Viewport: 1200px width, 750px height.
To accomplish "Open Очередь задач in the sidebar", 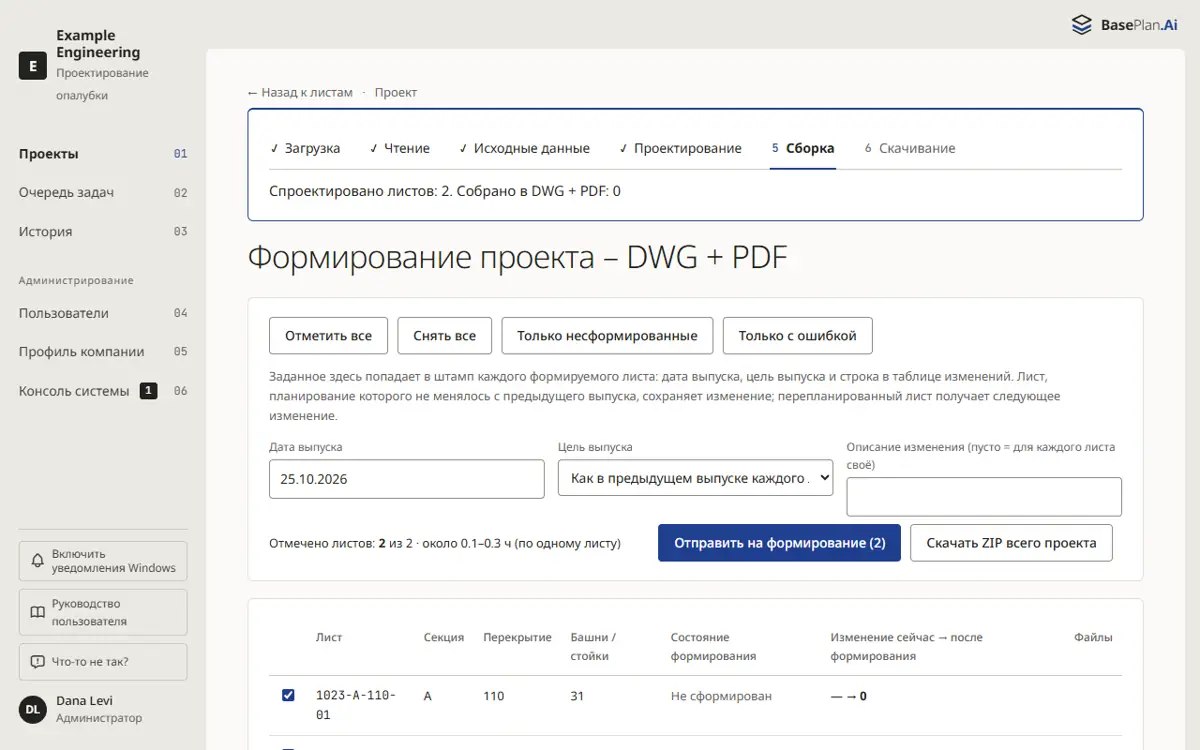I will point(103,193).
